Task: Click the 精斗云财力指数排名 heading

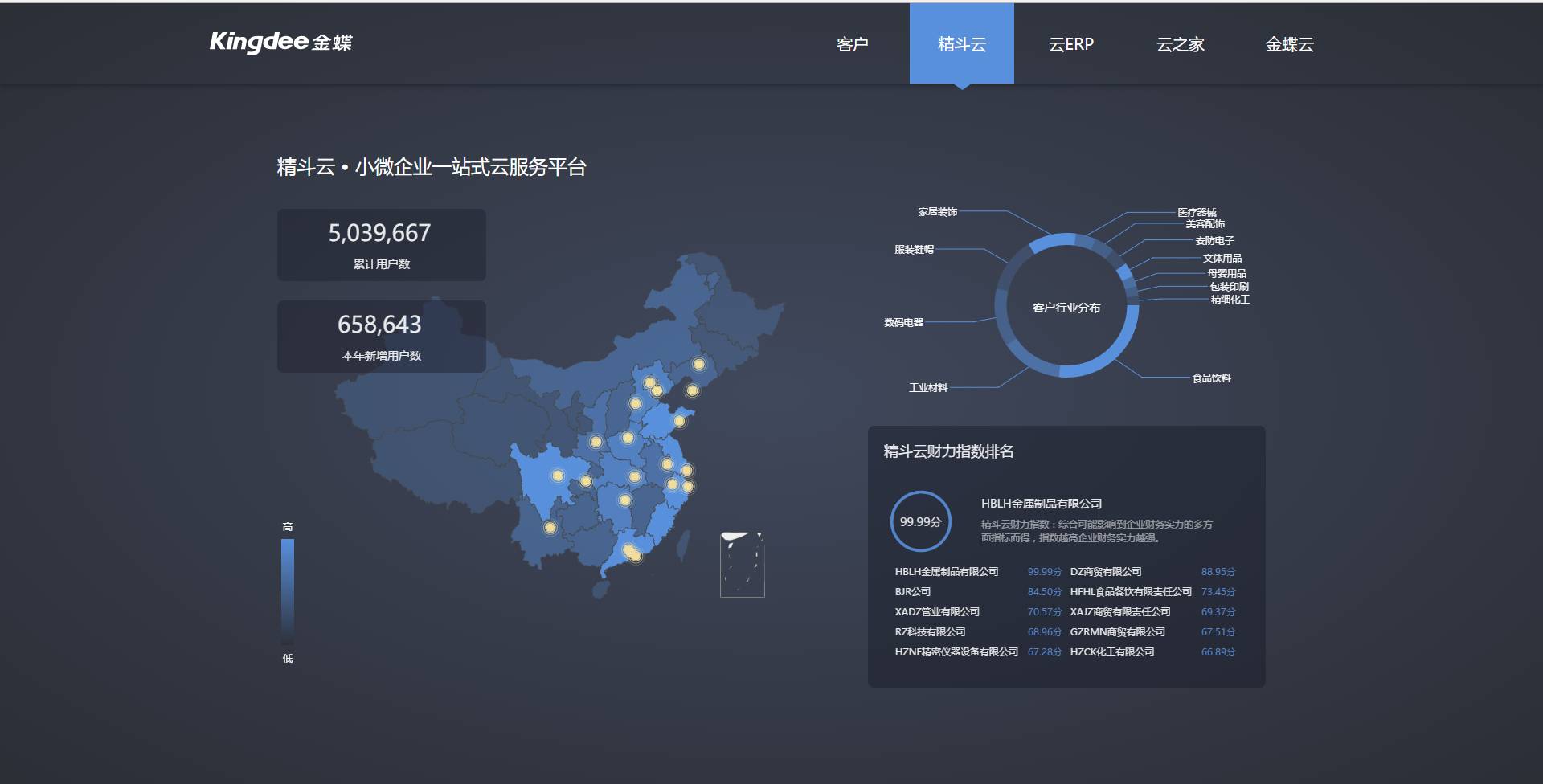Action: click(x=948, y=451)
